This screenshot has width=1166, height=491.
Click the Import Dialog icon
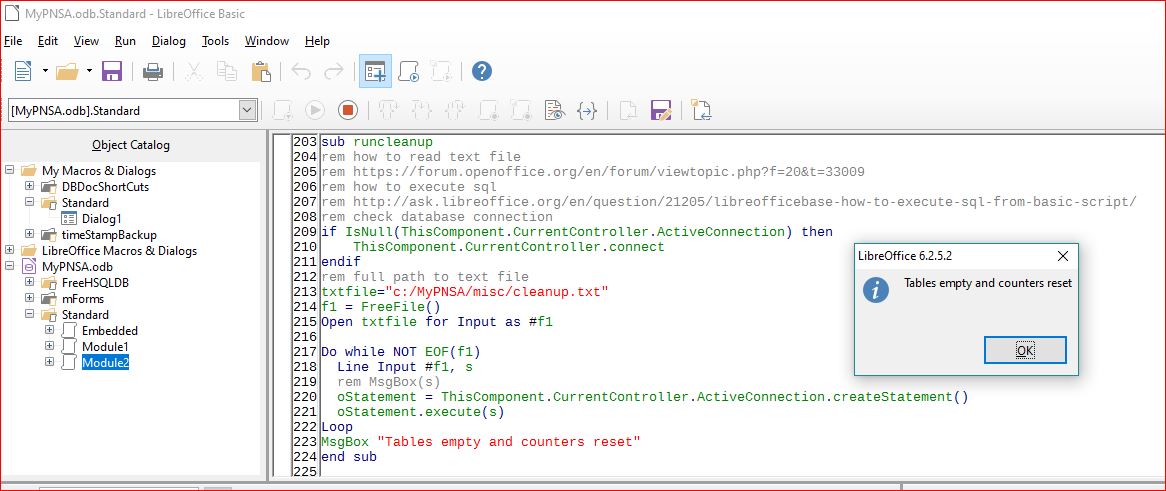coord(701,110)
